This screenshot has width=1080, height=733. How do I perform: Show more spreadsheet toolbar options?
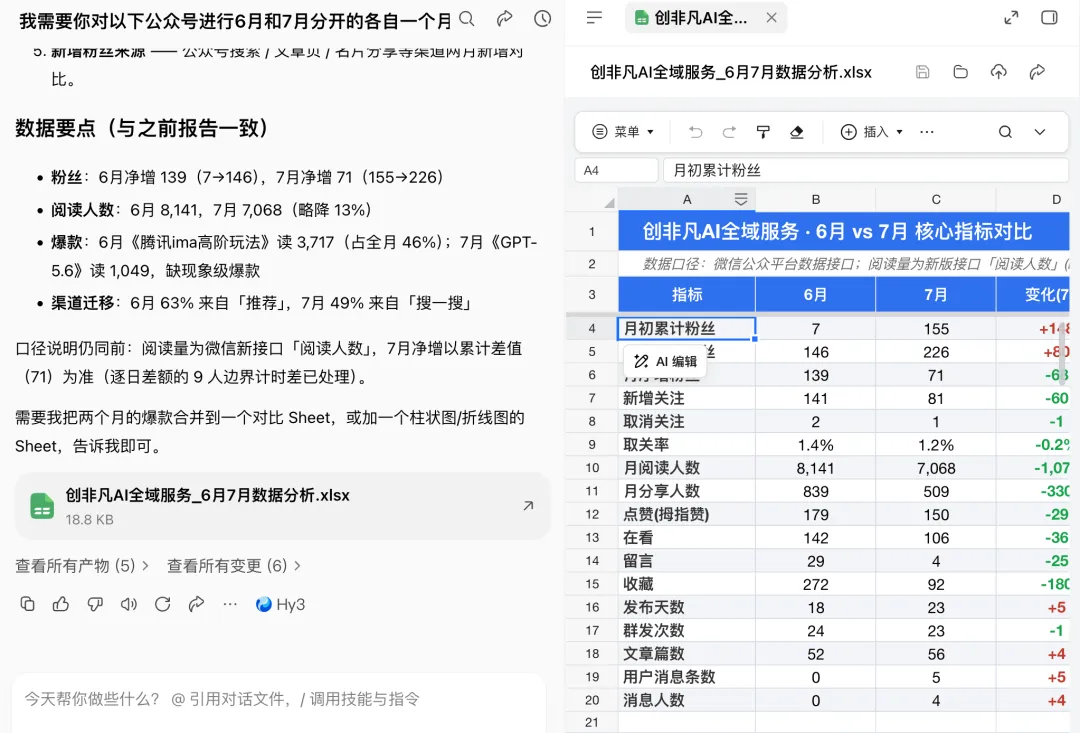coord(926,132)
